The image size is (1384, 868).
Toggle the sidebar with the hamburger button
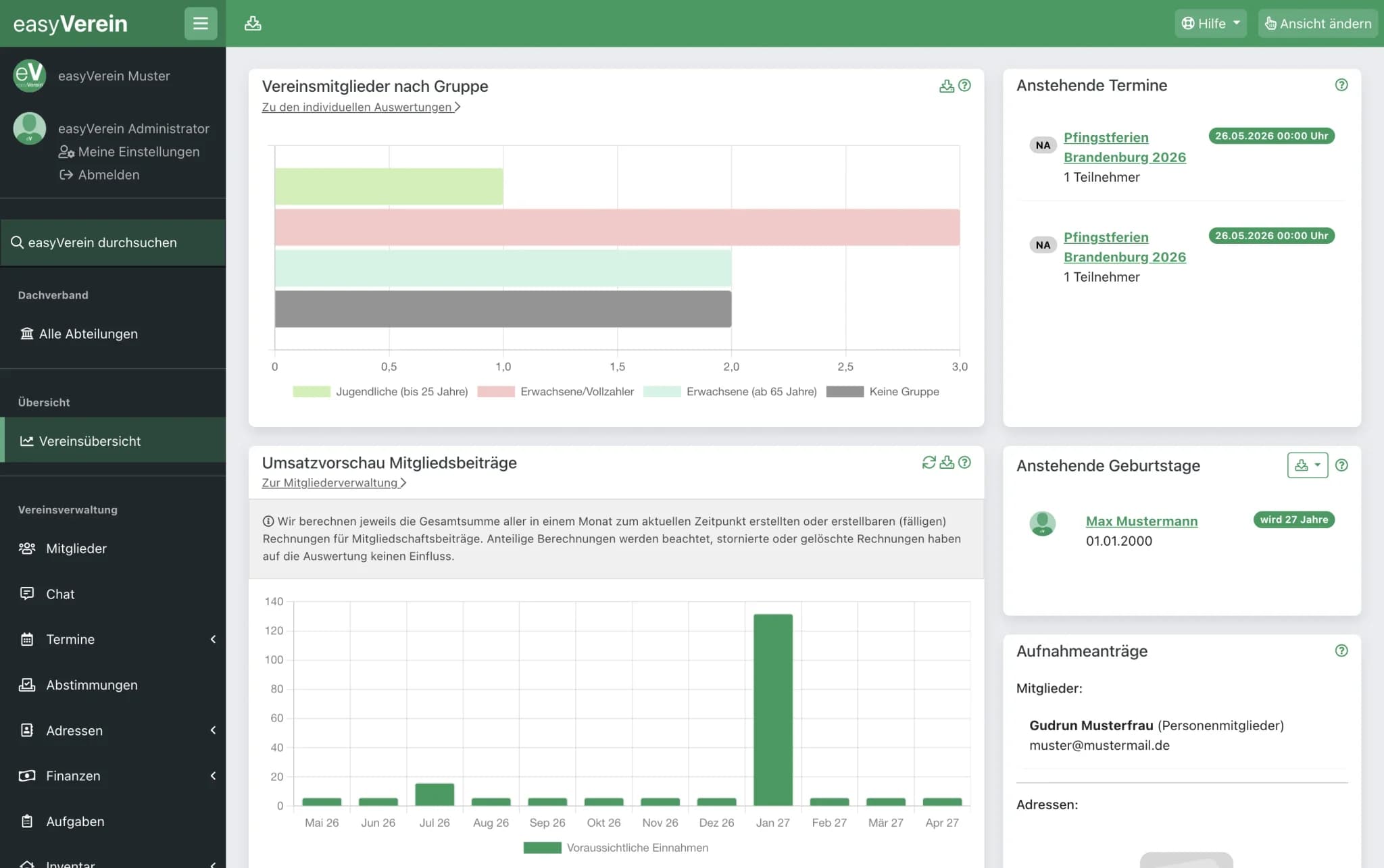201,24
